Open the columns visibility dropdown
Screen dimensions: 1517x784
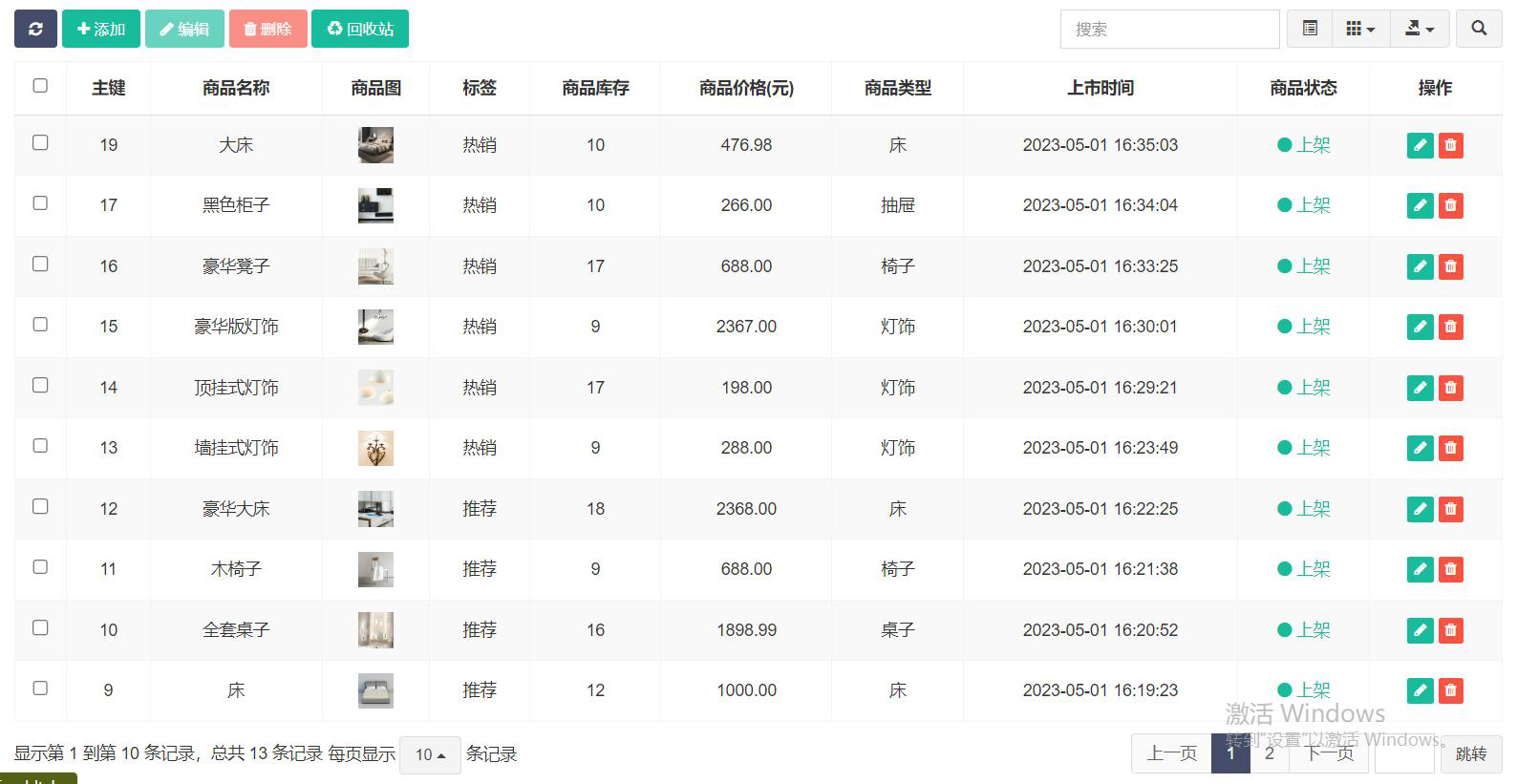coord(1359,29)
